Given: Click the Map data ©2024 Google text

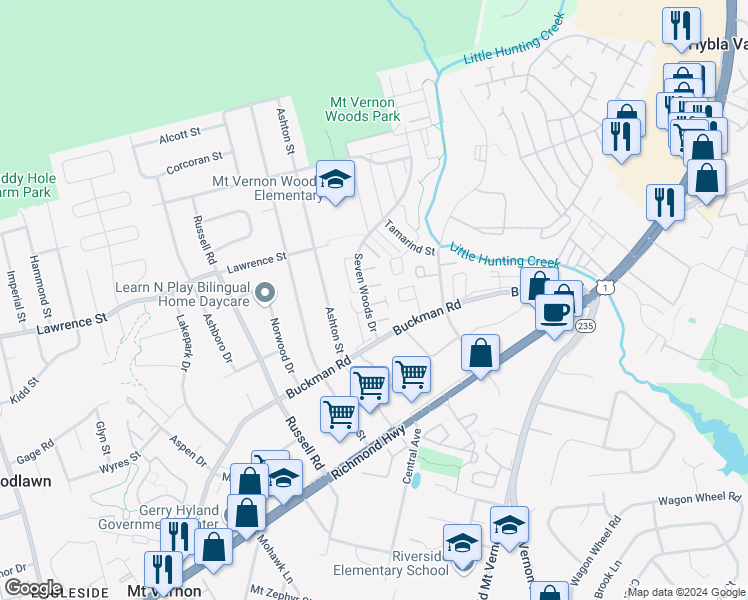Looking at the screenshot, I should (x=687, y=593).
